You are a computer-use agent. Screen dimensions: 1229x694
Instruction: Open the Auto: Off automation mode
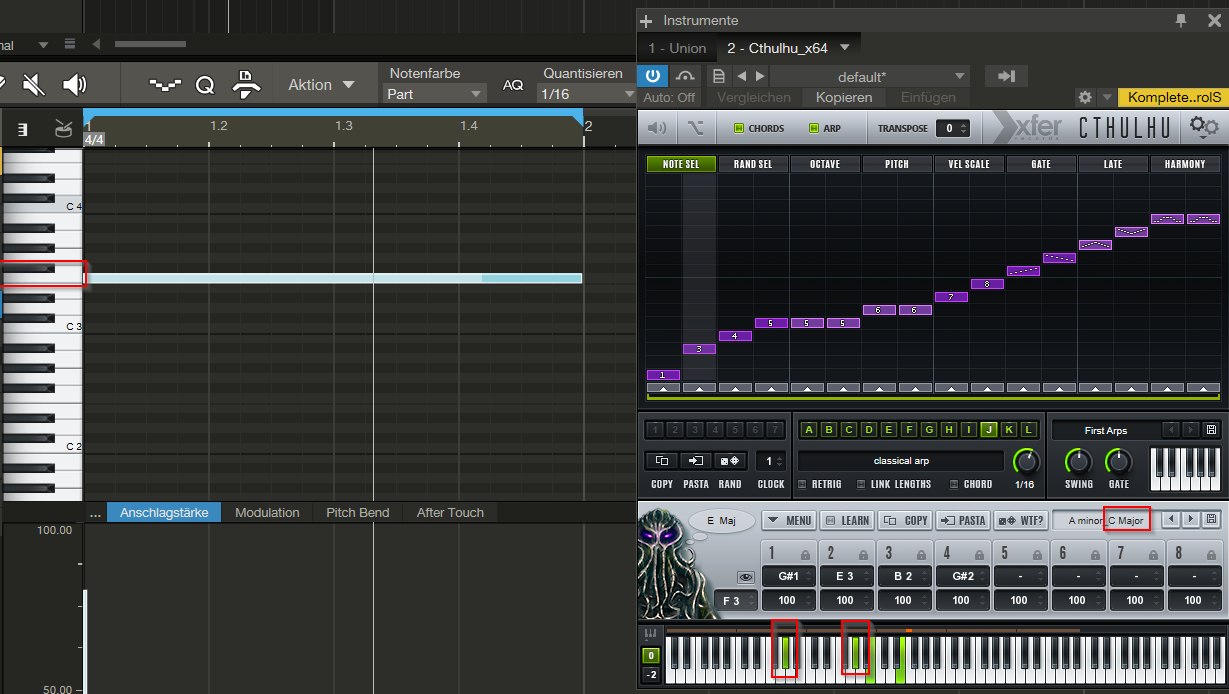click(x=669, y=98)
